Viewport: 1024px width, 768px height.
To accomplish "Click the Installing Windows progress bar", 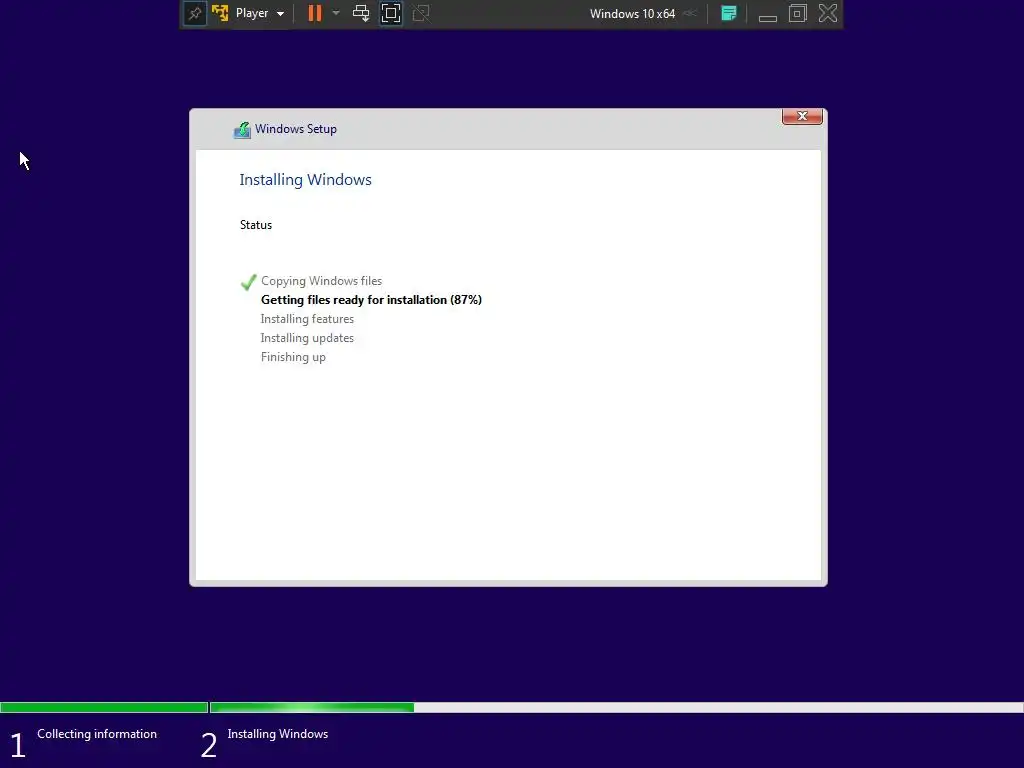I will [616, 707].
